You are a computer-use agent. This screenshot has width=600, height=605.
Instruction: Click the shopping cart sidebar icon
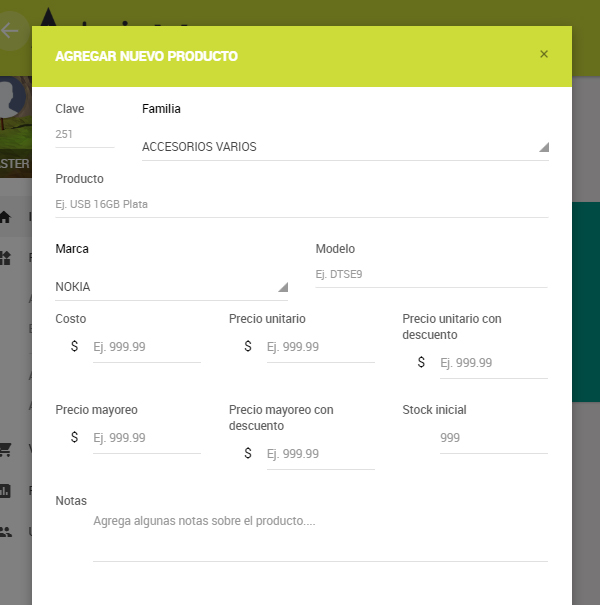(x=6, y=449)
